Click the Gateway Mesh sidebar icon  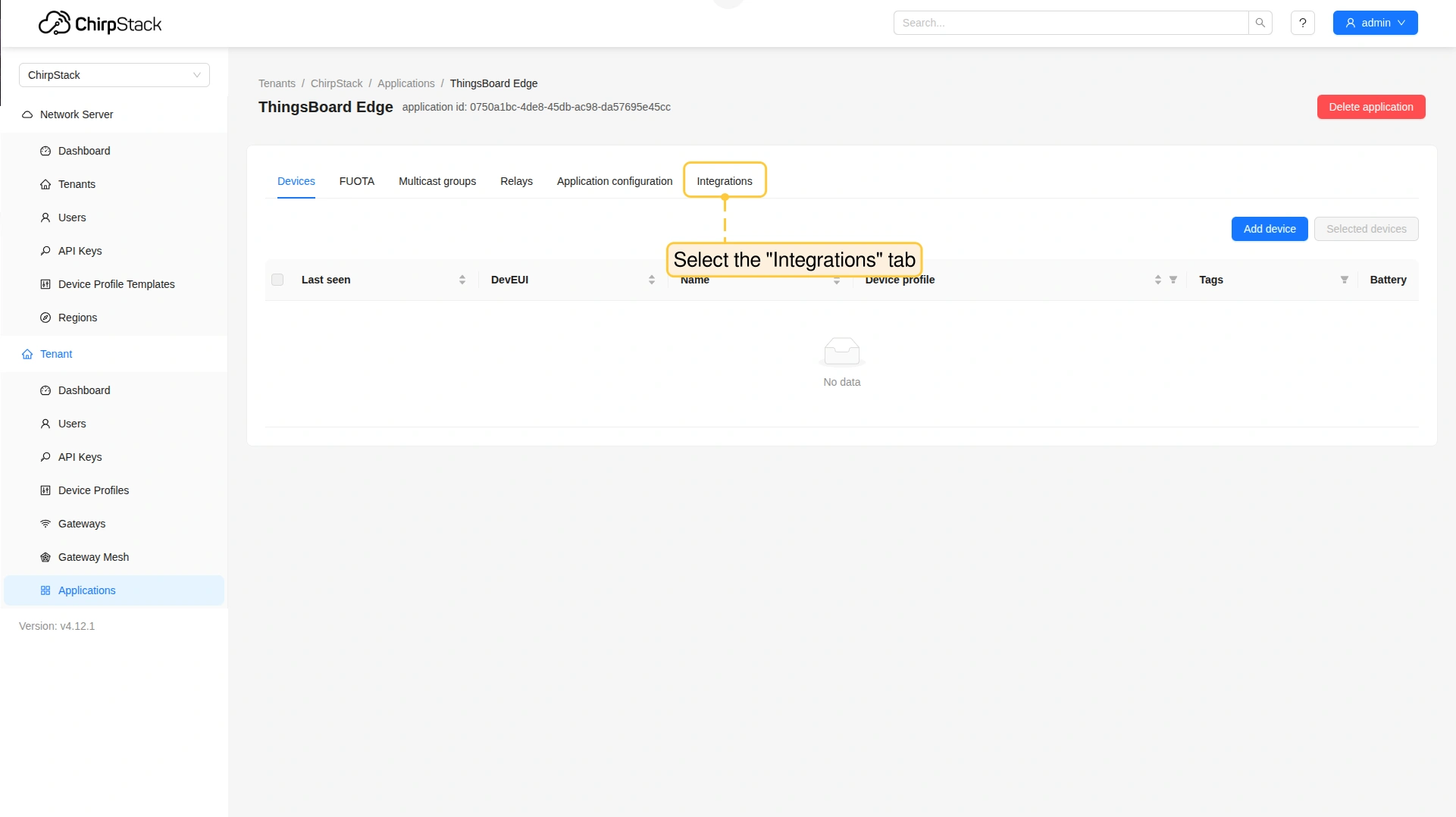point(45,557)
